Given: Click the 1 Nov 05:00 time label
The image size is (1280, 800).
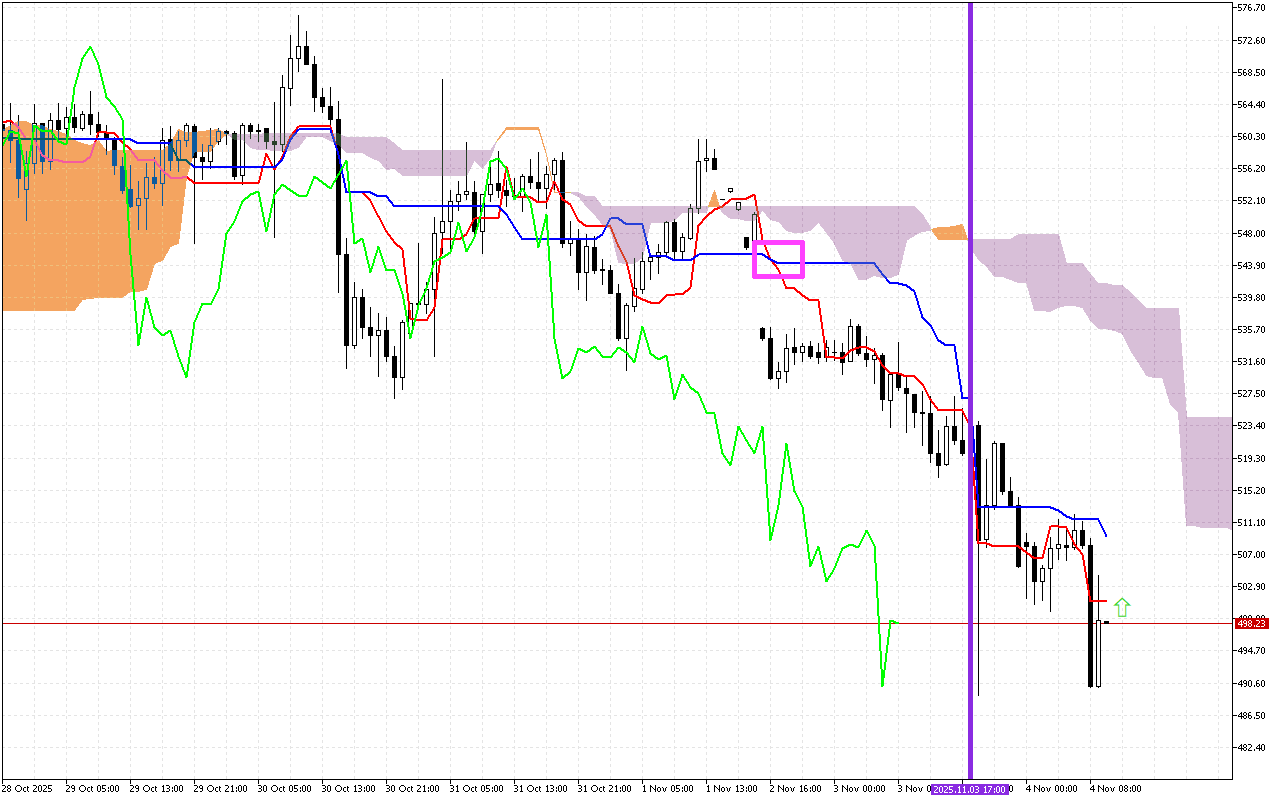Looking at the screenshot, I should point(669,789).
